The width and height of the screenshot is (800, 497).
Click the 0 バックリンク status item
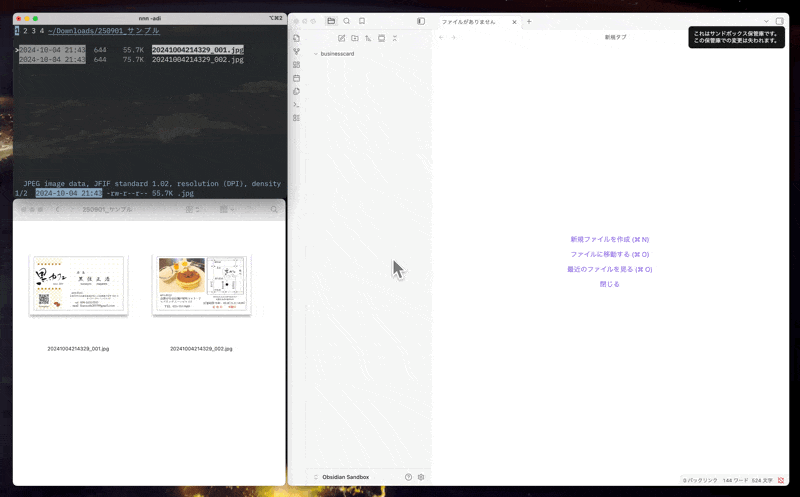(700, 480)
